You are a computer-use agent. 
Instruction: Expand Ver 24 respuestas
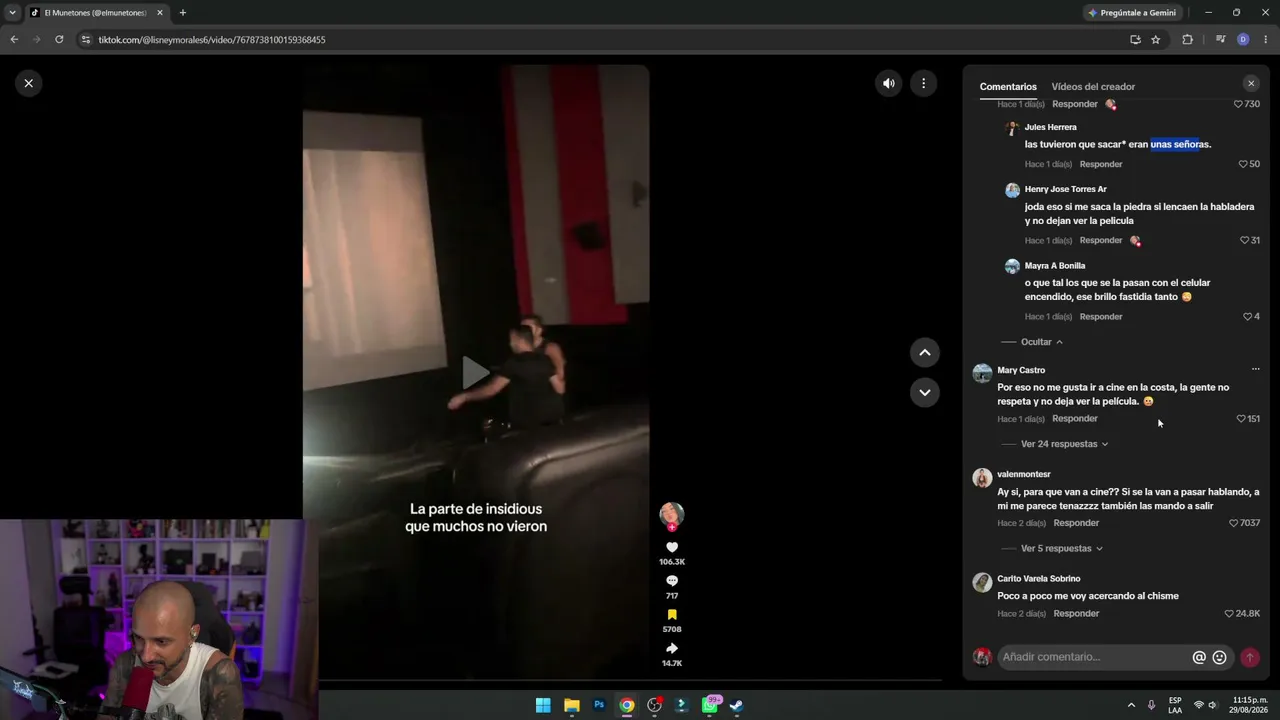tap(1064, 444)
